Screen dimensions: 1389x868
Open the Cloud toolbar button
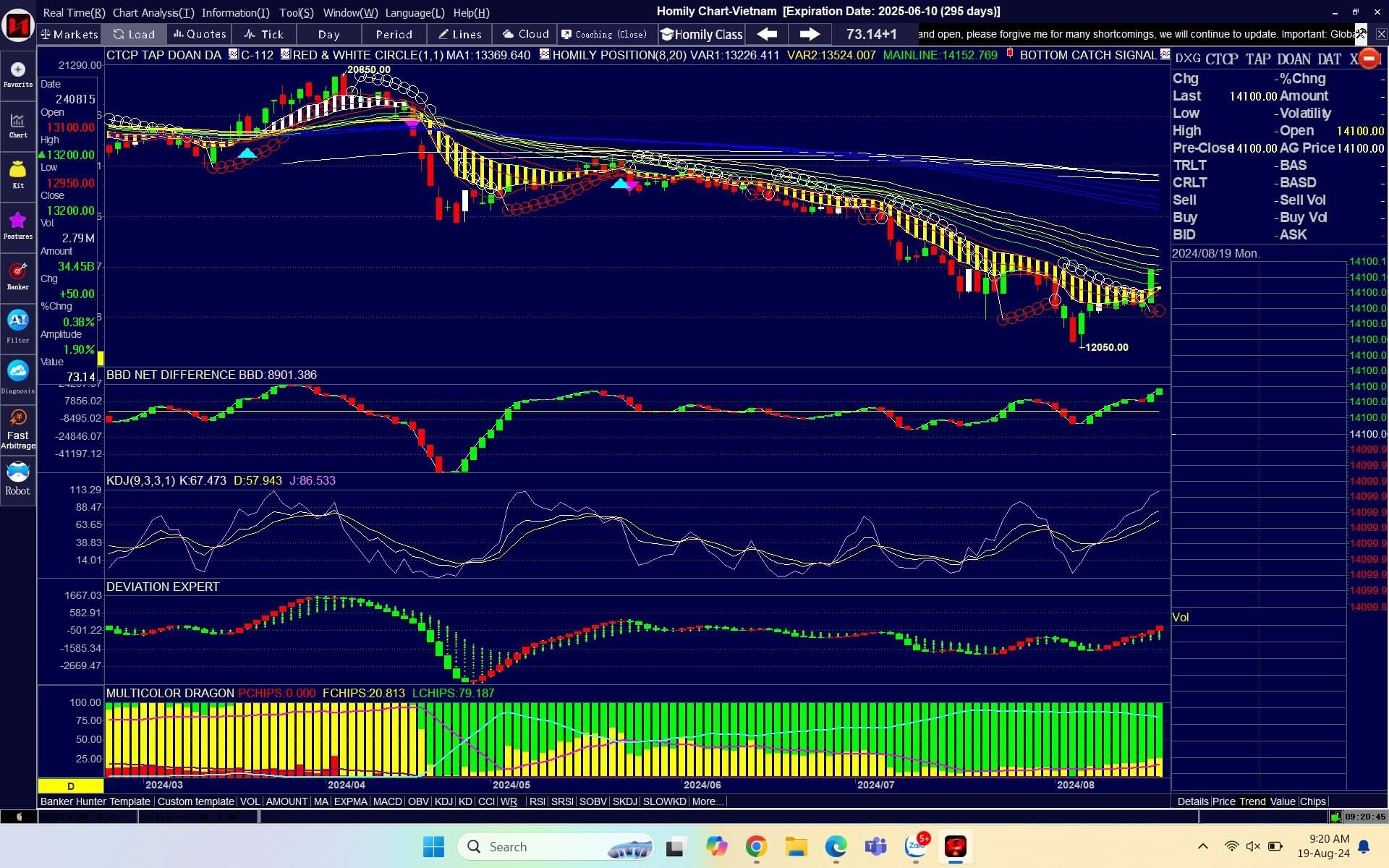pyautogui.click(x=525, y=34)
